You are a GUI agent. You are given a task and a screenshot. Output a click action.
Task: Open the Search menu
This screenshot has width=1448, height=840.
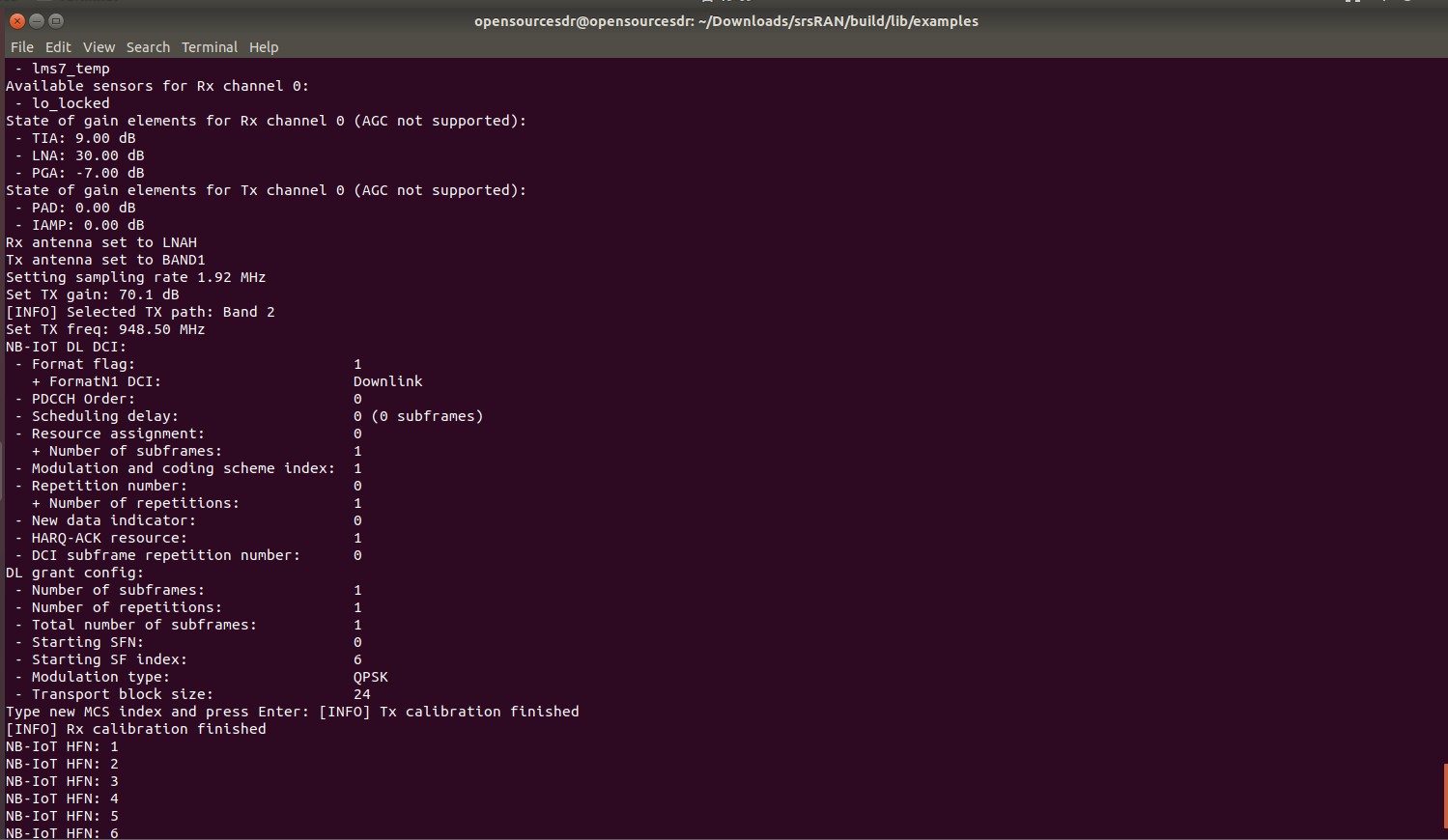[x=148, y=47]
